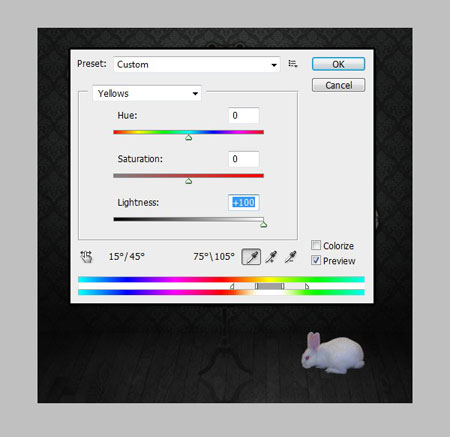The height and width of the screenshot is (437, 450).
Task: Click the Hue slider handle
Action: pos(189,137)
